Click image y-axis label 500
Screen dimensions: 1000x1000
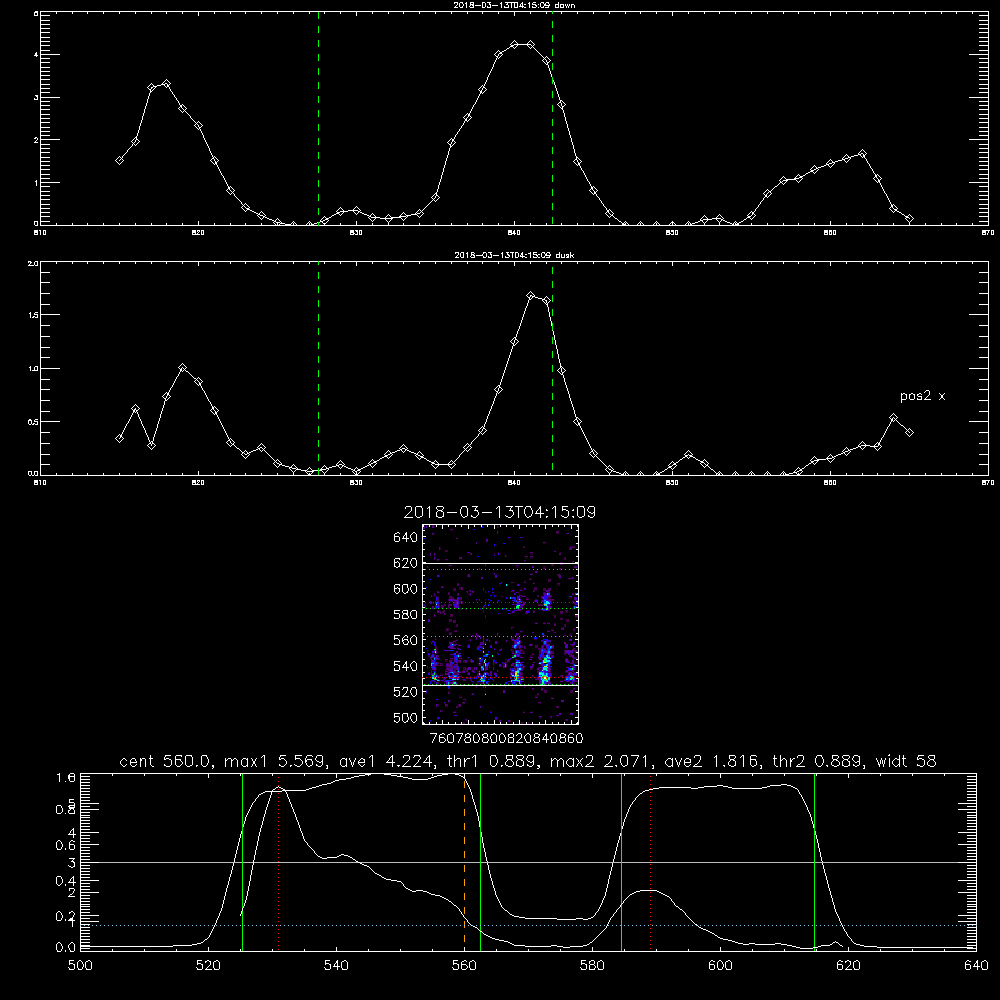[406, 718]
